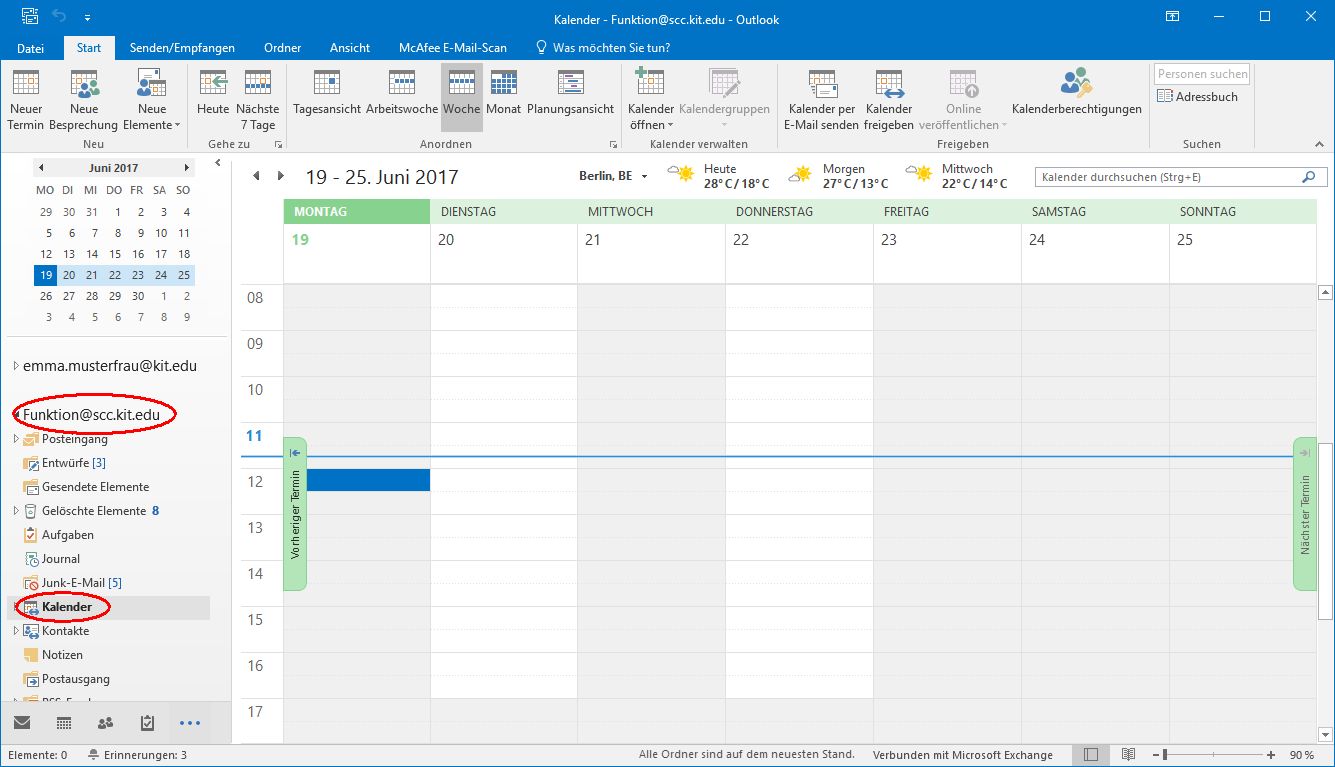Switch to Monat view

504,92
